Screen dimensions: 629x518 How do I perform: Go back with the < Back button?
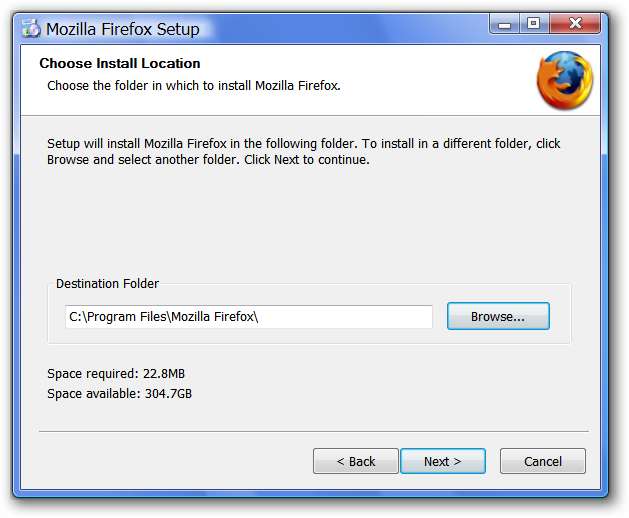(x=355, y=461)
